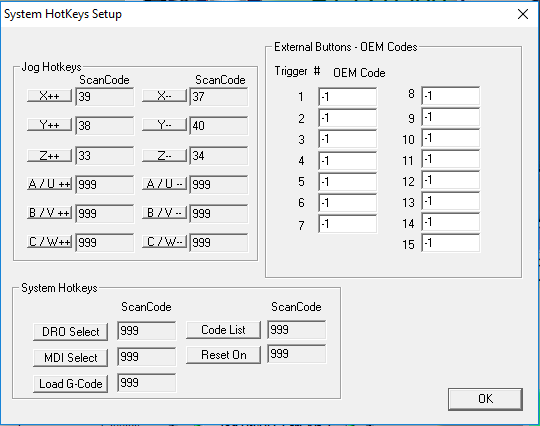This screenshot has height=426, width=540.
Task: Choose the Y++ jog button
Action: coord(50,125)
